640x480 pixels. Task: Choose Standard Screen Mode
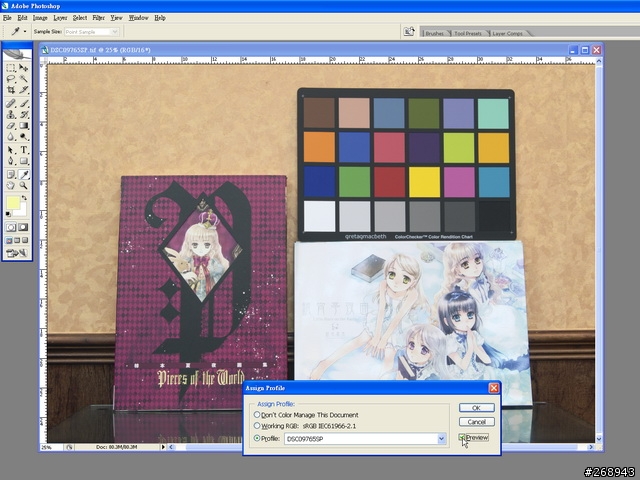9,240
